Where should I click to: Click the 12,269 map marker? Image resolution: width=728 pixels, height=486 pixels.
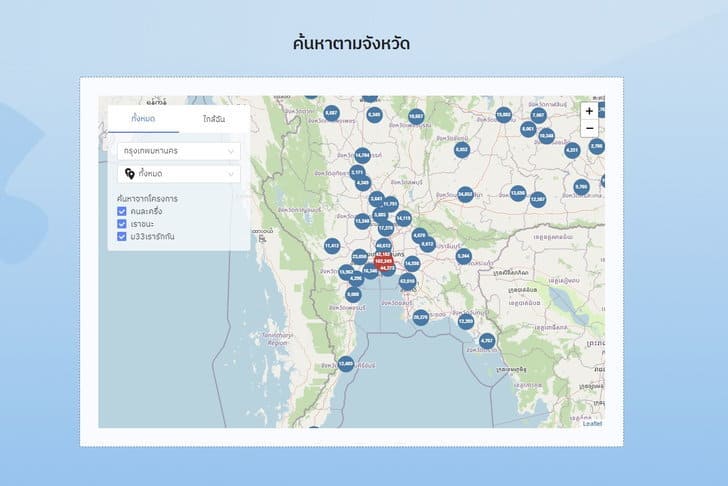[466, 321]
